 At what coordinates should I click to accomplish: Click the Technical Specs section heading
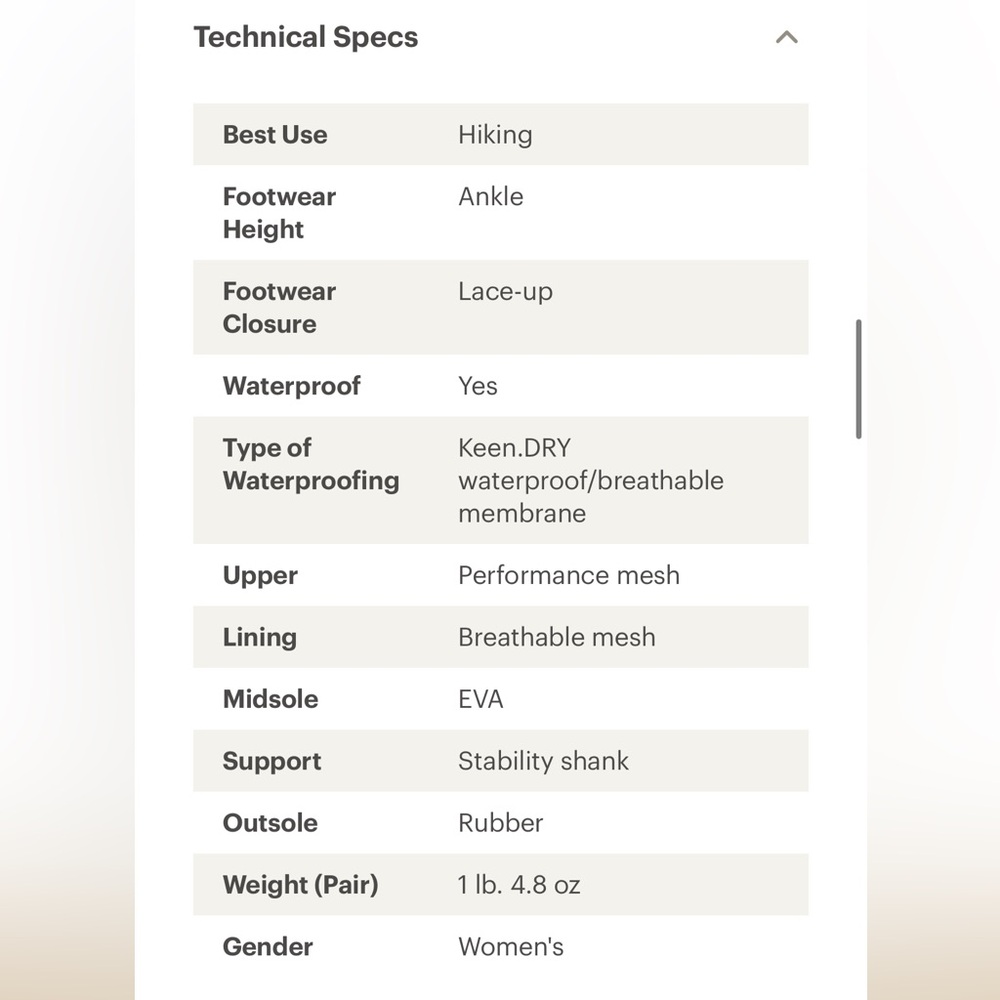(x=305, y=38)
